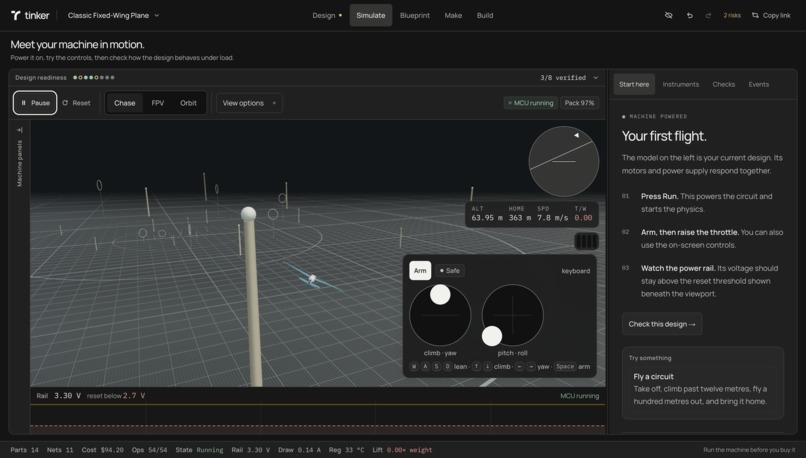Click the attitude horizon compass dial

(563, 161)
